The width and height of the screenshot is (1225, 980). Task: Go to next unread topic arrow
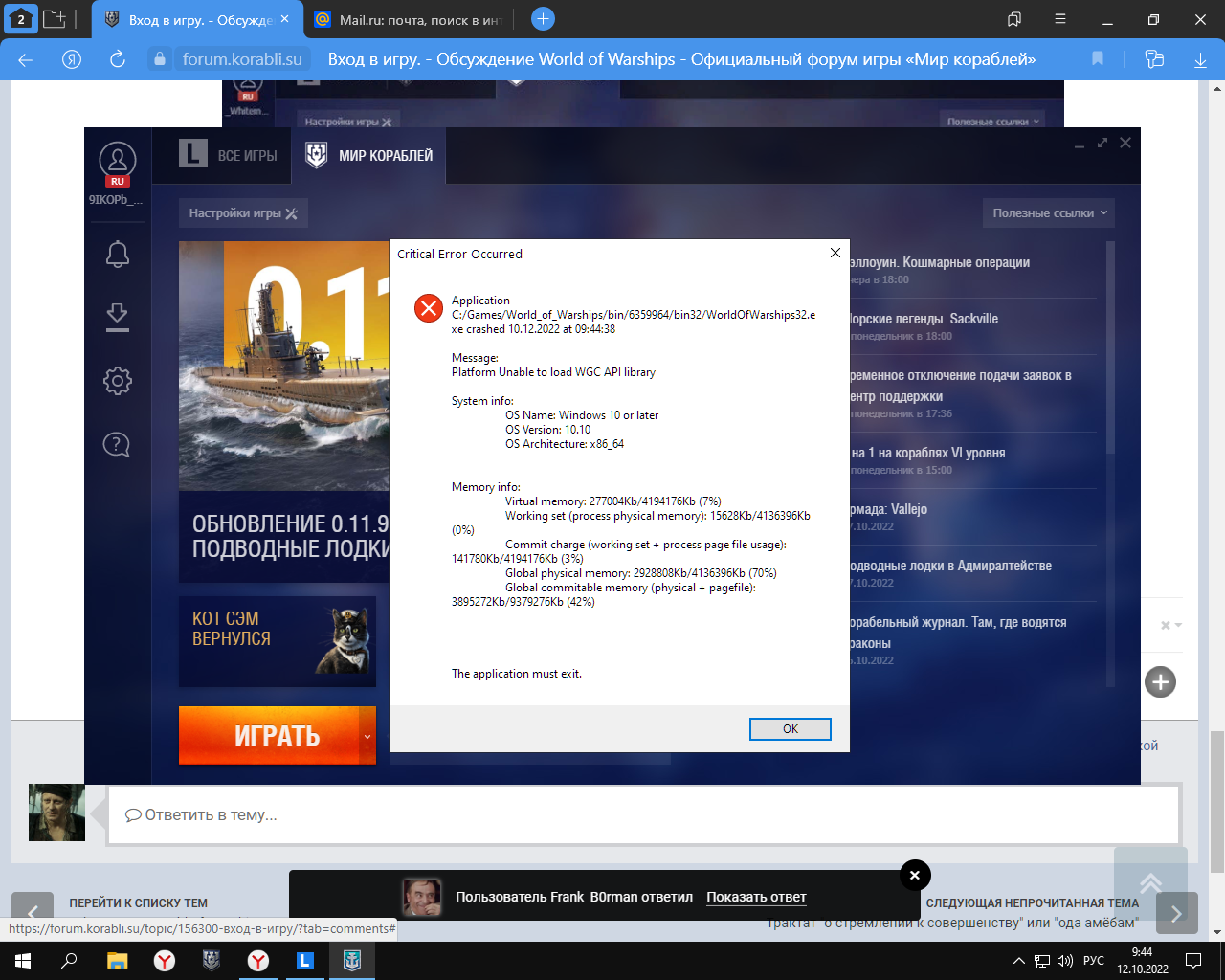pyautogui.click(x=1176, y=914)
